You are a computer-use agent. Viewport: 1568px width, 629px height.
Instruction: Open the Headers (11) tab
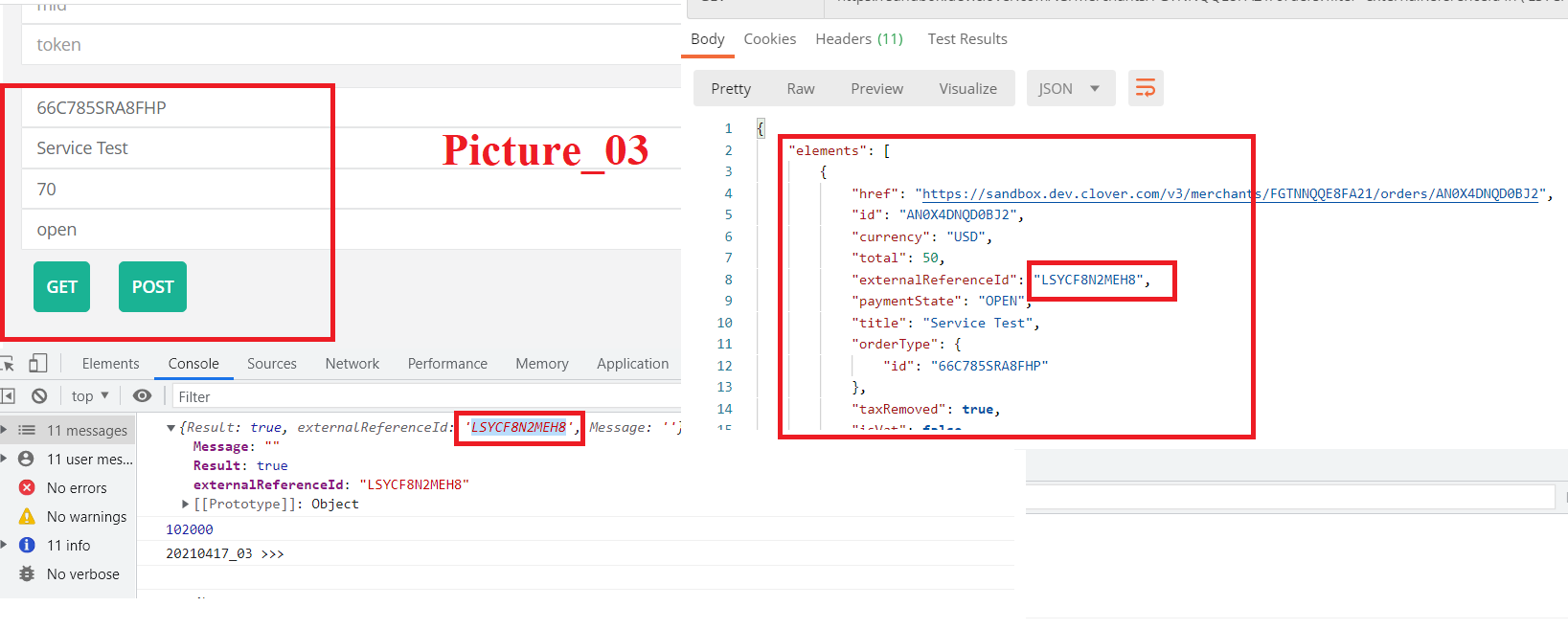(859, 38)
